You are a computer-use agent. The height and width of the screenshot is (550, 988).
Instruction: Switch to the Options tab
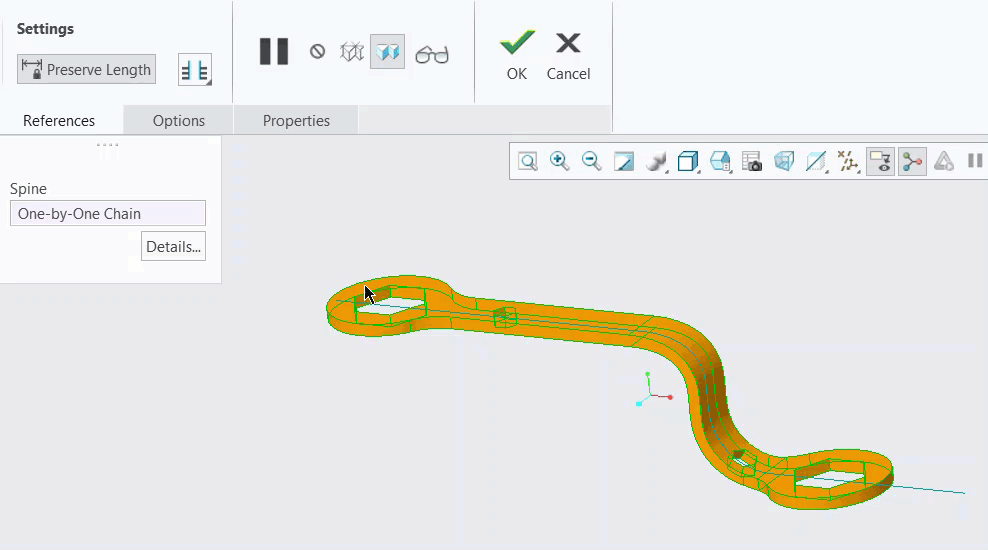(179, 121)
